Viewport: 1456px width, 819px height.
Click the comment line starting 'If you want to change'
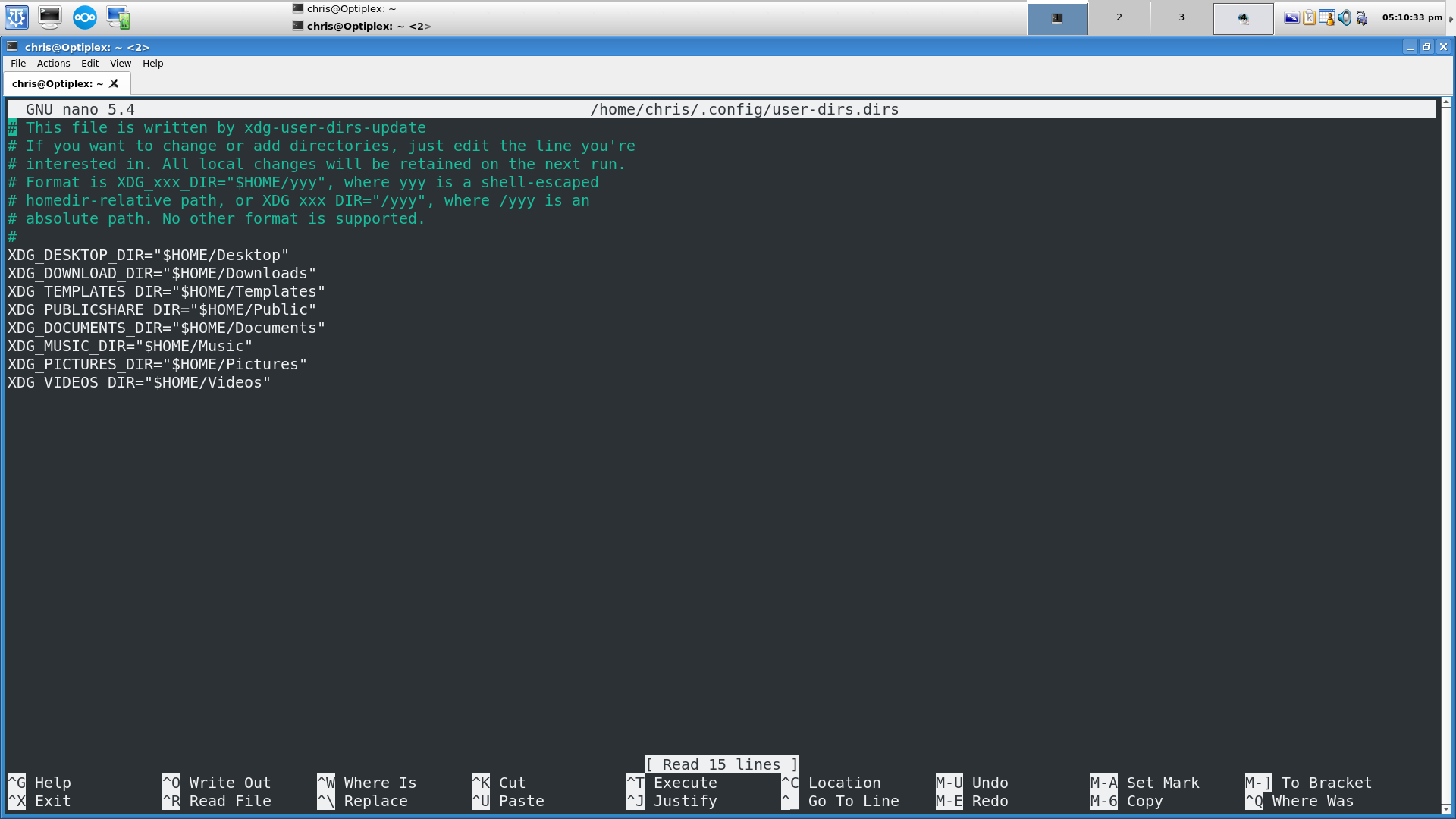(322, 146)
